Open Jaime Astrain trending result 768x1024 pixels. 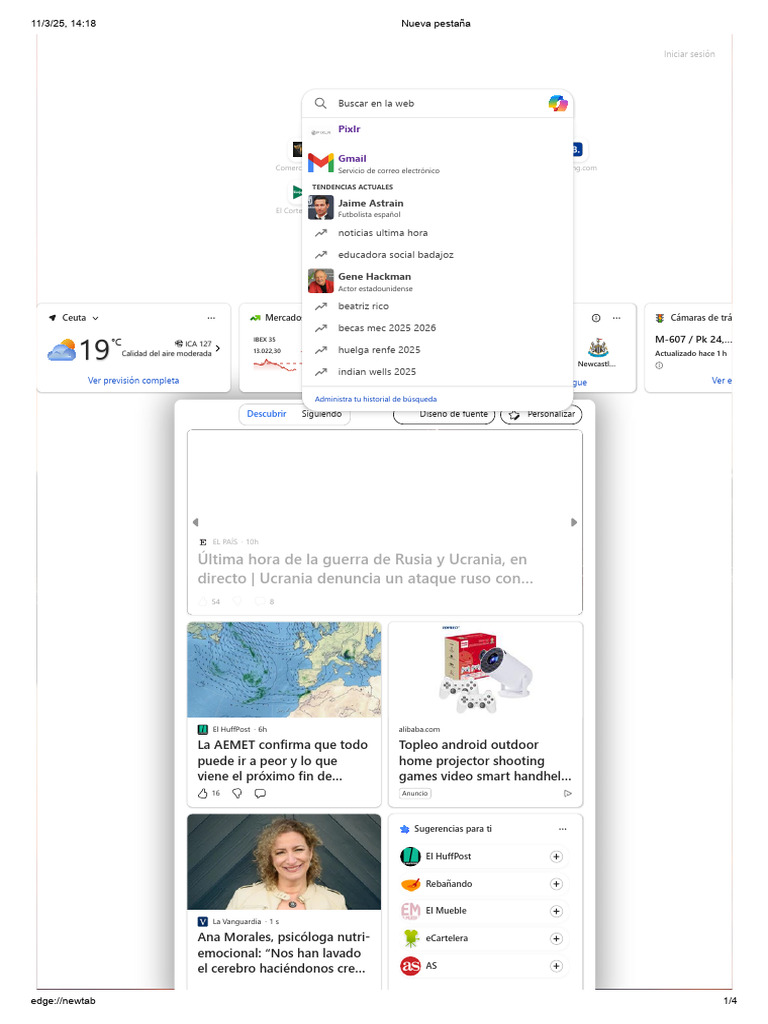[438, 208]
